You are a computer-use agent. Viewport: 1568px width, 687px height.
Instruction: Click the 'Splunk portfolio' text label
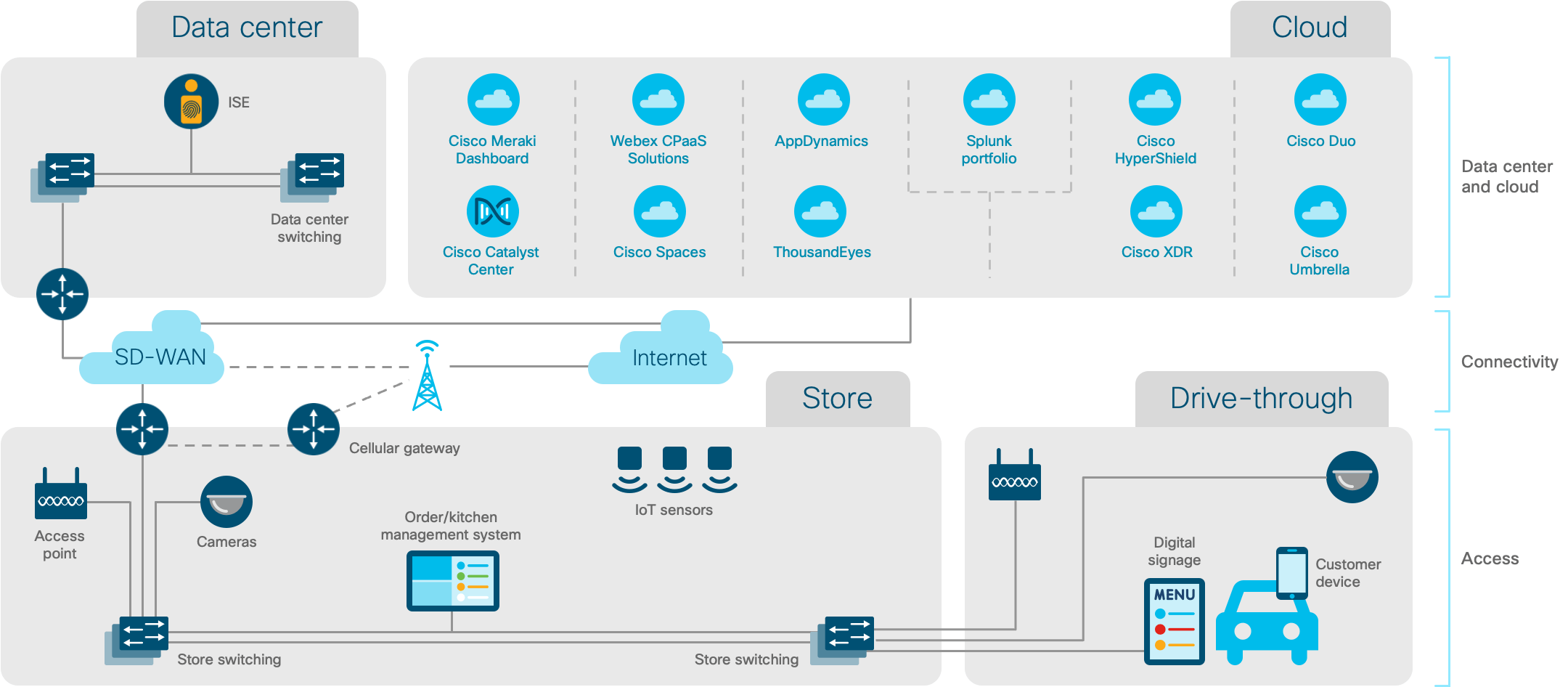coord(989,150)
